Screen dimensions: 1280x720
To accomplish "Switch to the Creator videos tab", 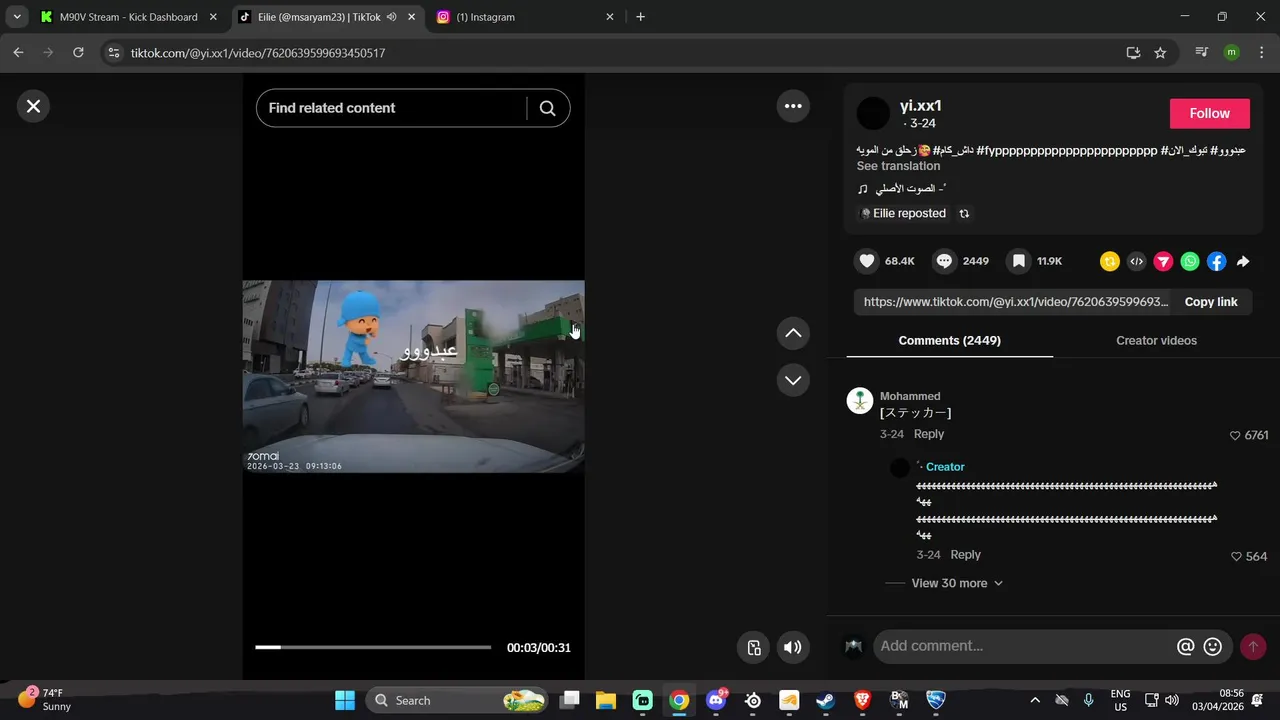I will pyautogui.click(x=1156, y=341).
